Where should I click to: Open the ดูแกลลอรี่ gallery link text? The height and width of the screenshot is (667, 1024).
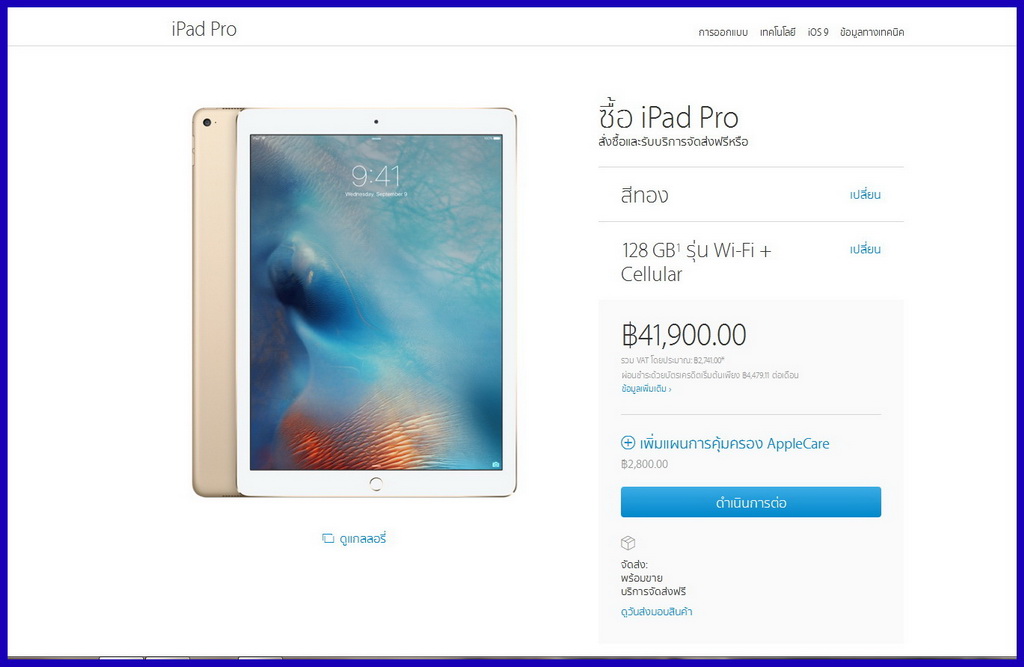point(363,538)
